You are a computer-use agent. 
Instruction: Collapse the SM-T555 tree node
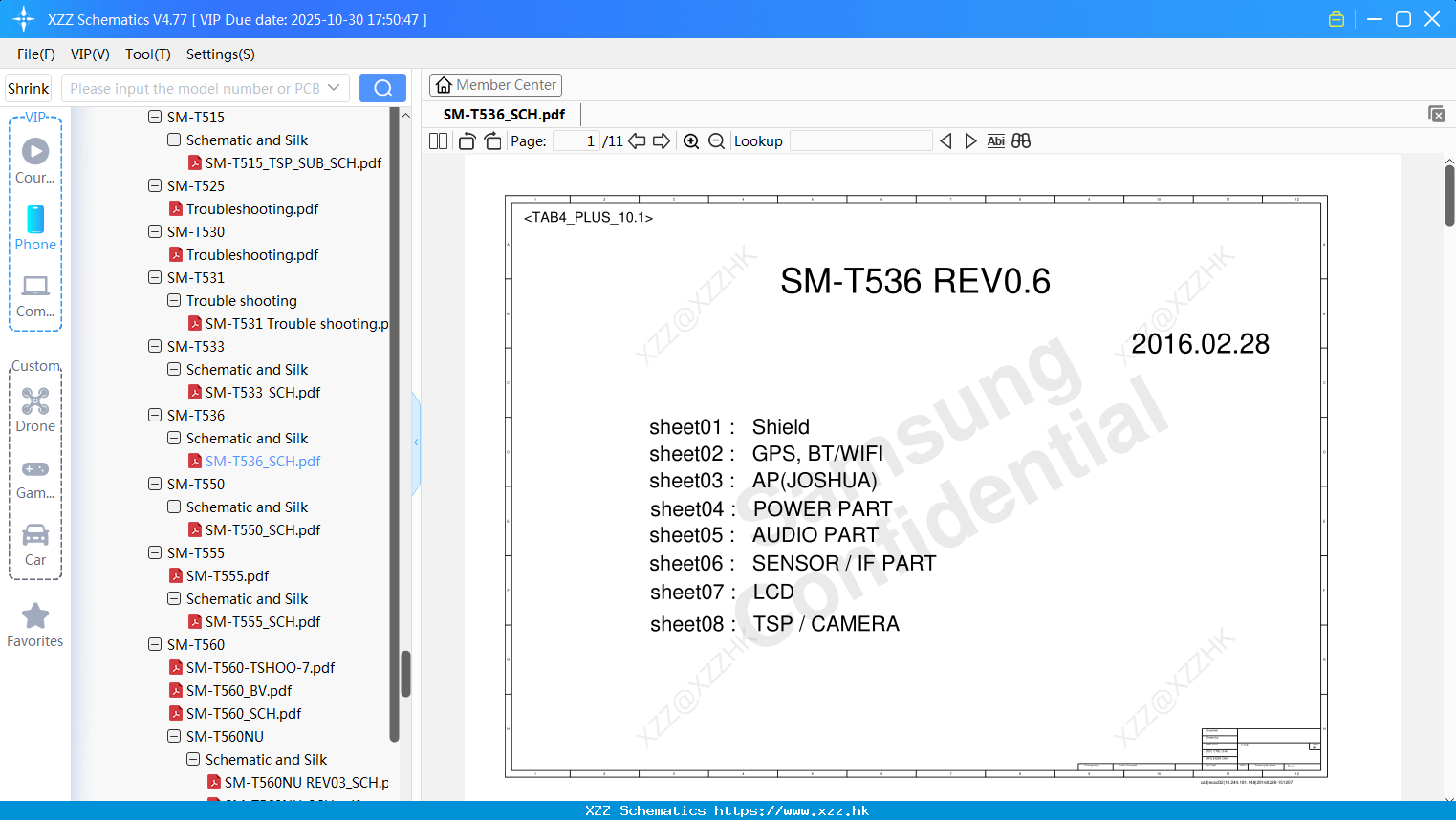[x=155, y=552]
